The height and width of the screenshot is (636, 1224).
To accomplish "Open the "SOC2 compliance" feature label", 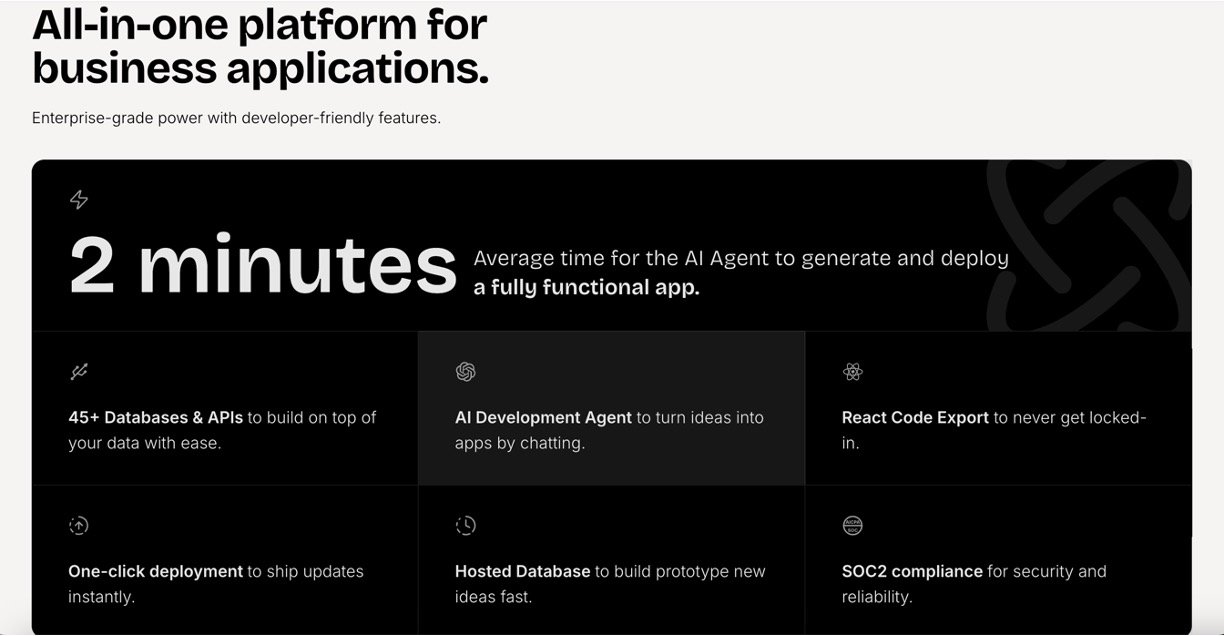I will pyautogui.click(x=912, y=572).
